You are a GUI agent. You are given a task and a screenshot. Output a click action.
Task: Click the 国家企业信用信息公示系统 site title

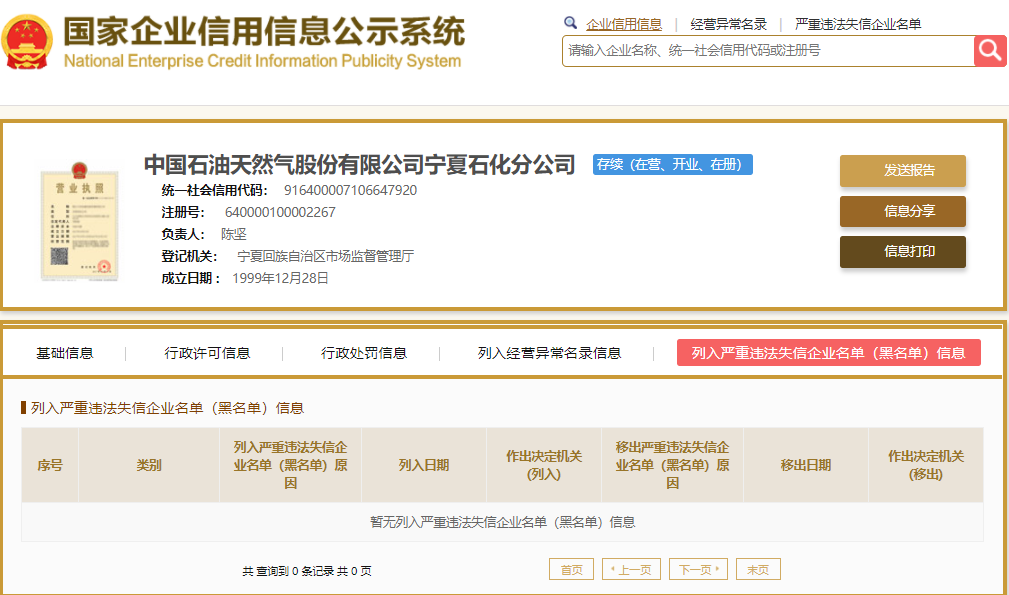264,31
